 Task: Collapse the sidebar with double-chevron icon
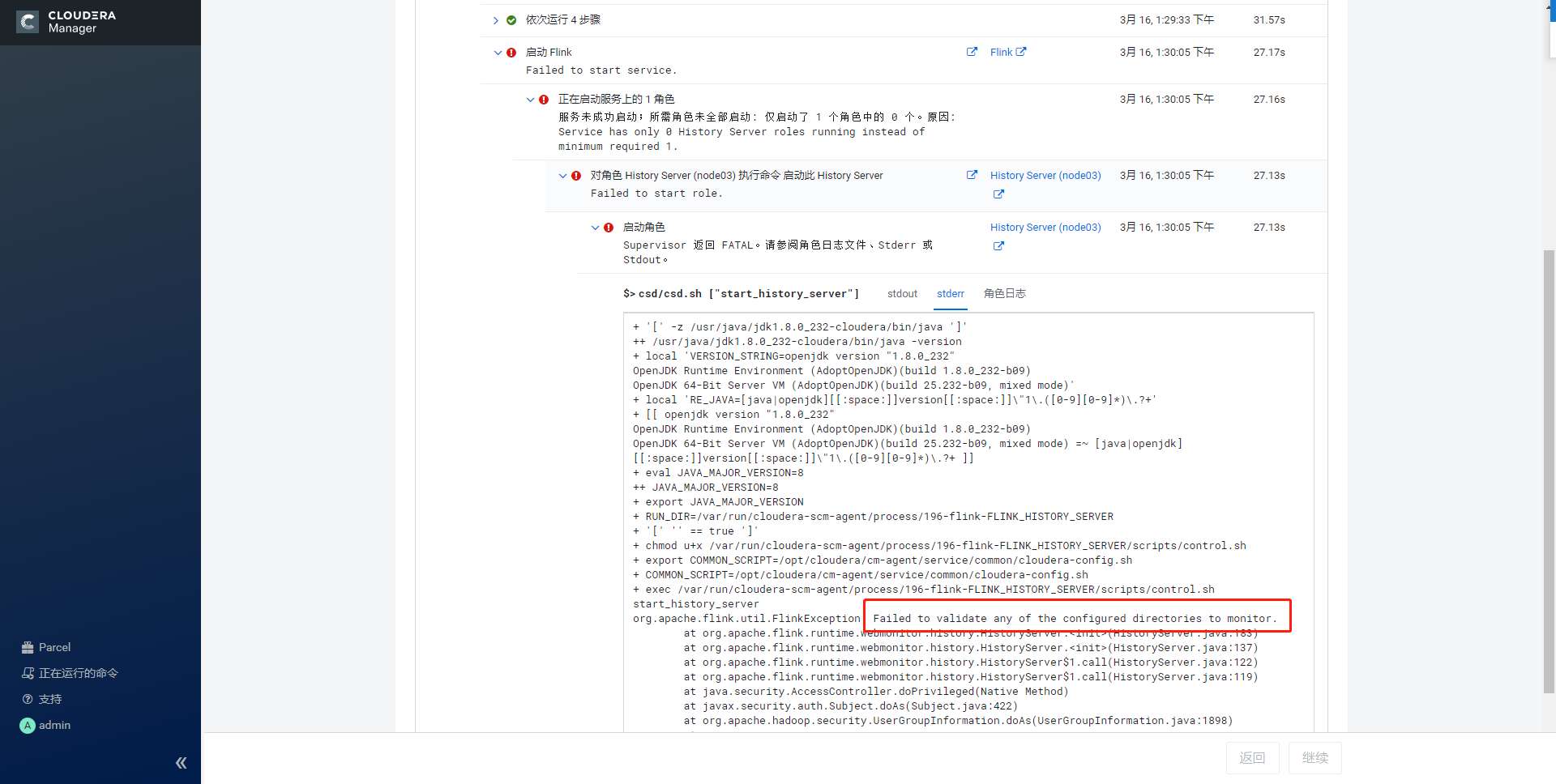click(x=181, y=762)
